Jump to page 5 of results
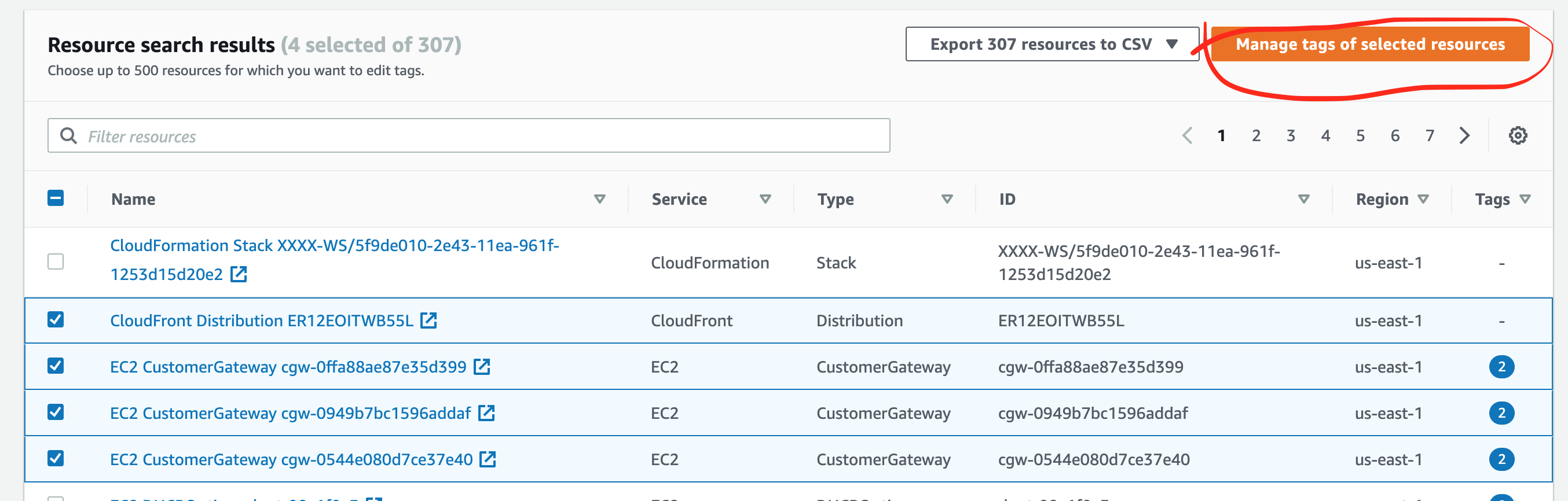This screenshot has height=501, width=1568. 1360,135
